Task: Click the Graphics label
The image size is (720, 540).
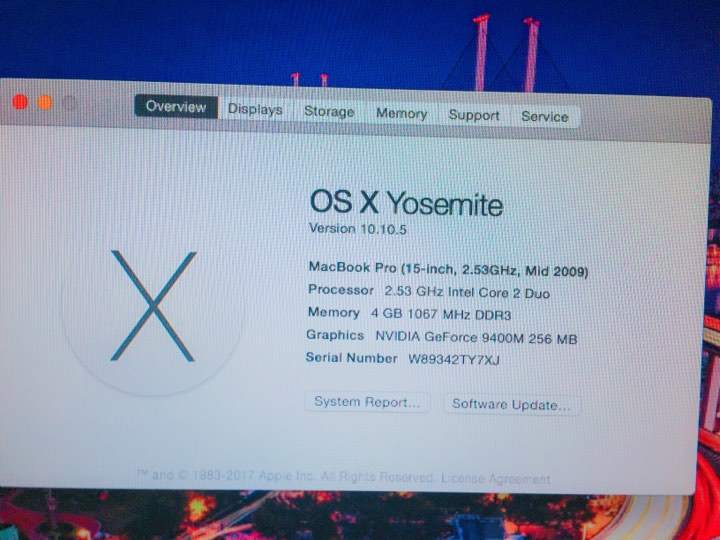Action: tap(335, 335)
